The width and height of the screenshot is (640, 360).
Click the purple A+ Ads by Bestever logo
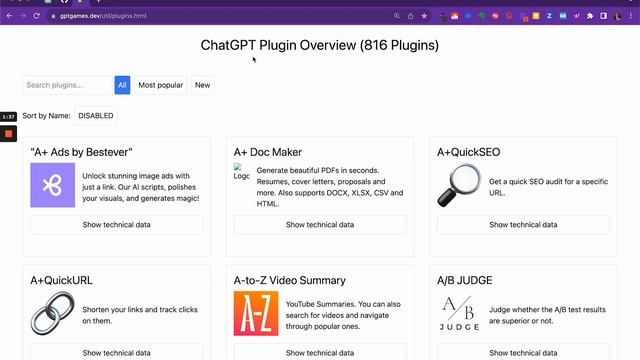click(x=53, y=185)
